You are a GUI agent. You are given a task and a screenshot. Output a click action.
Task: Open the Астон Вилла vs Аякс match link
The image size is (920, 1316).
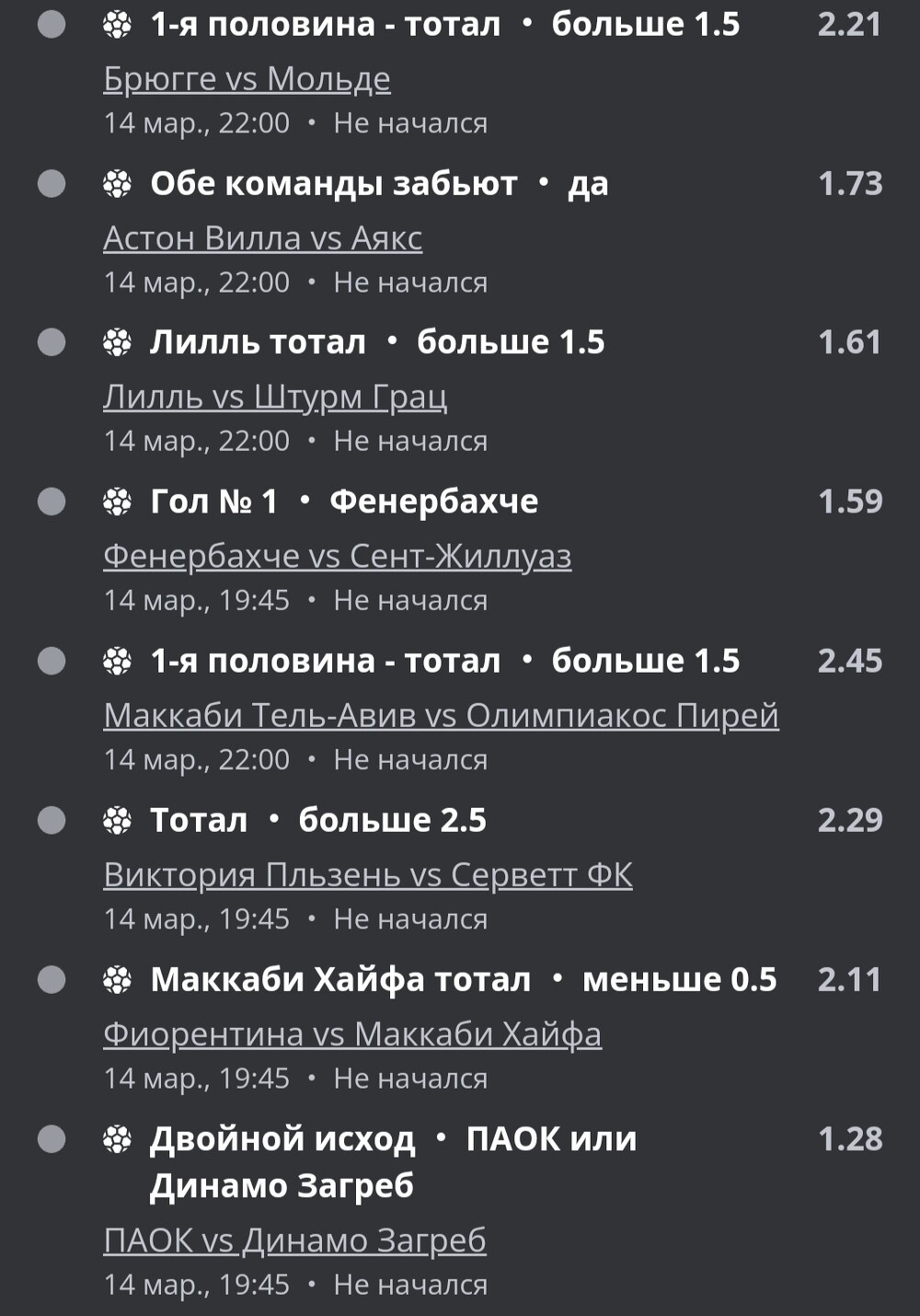(x=263, y=238)
